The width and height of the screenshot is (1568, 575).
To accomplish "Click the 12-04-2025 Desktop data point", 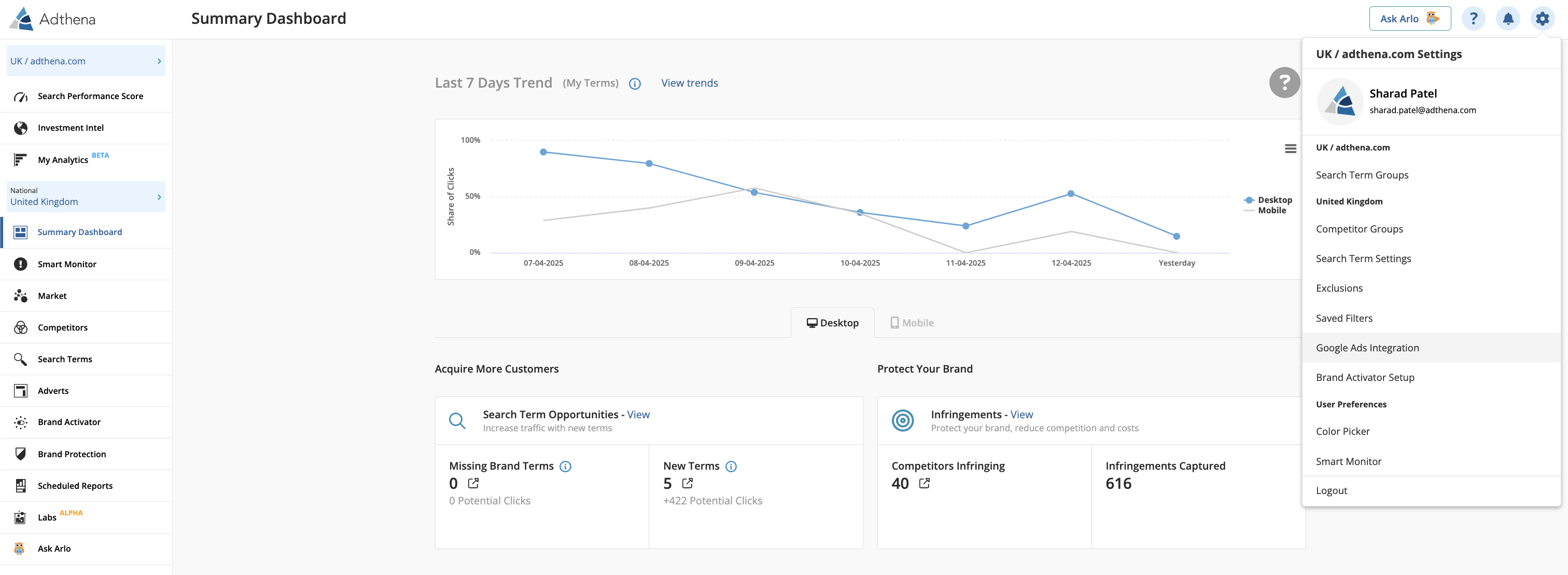I will [1070, 194].
